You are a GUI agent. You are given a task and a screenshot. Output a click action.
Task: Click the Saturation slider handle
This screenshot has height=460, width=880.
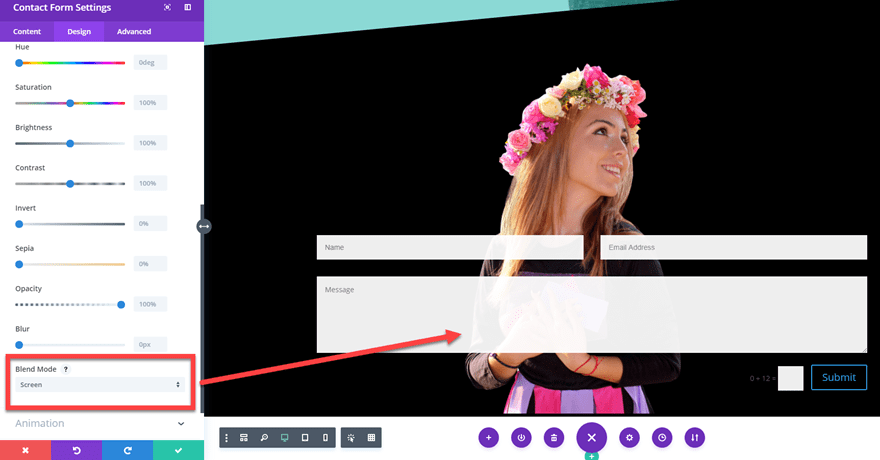coord(70,103)
